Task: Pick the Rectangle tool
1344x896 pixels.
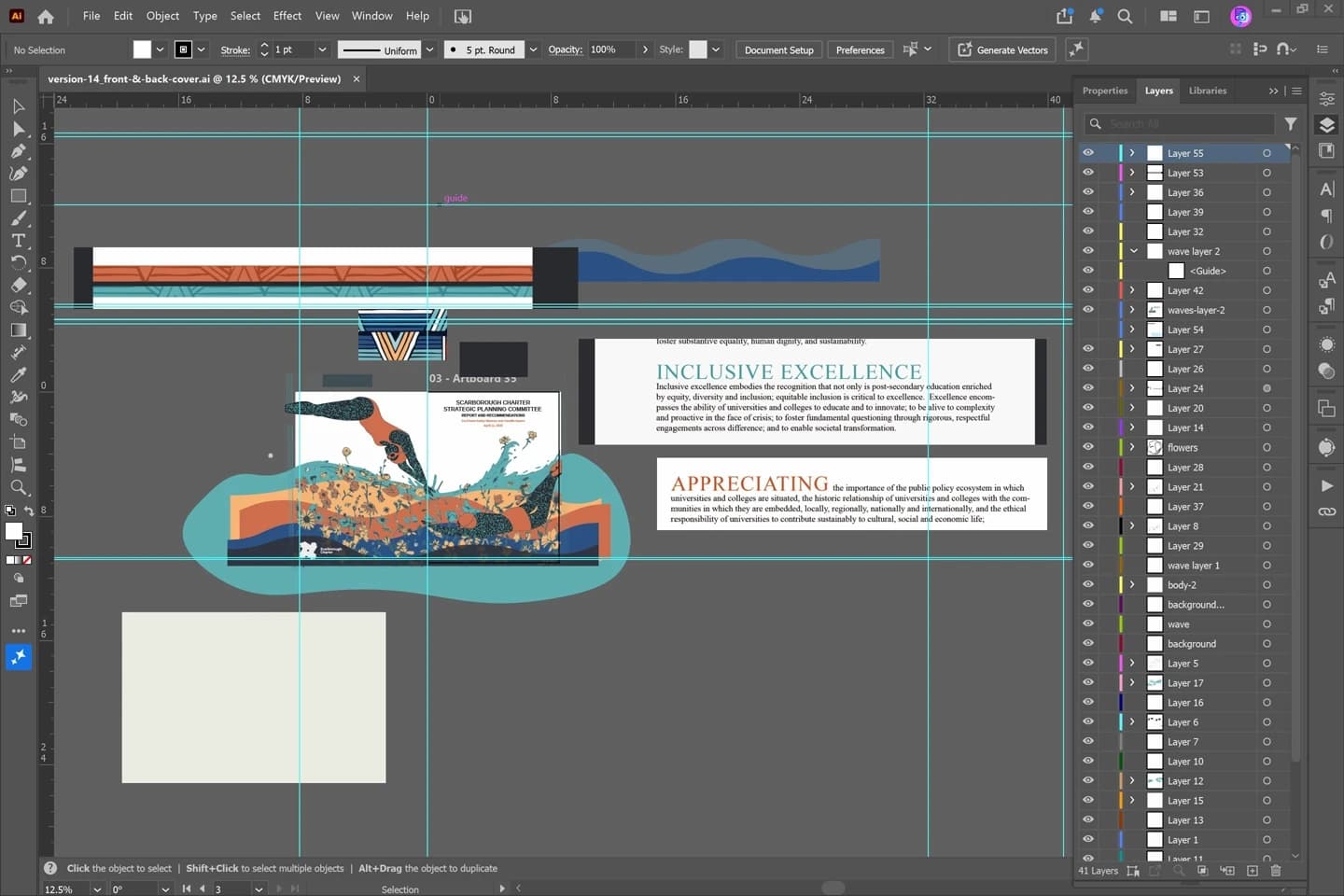Action: pos(19,196)
